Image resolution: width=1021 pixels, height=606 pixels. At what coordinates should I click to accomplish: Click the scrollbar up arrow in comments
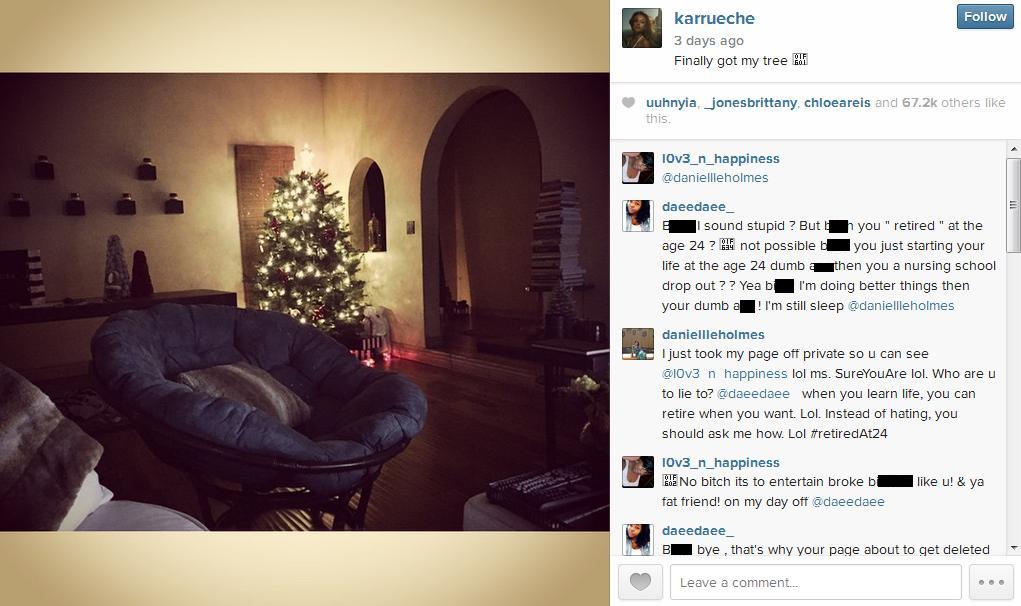point(1013,150)
